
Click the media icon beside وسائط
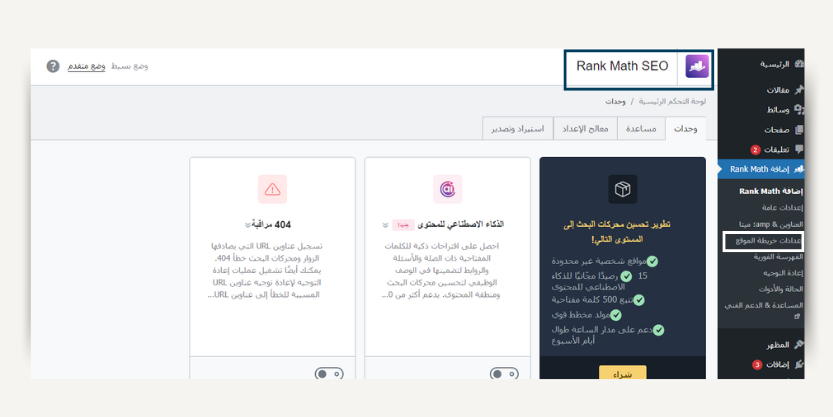pos(798,109)
